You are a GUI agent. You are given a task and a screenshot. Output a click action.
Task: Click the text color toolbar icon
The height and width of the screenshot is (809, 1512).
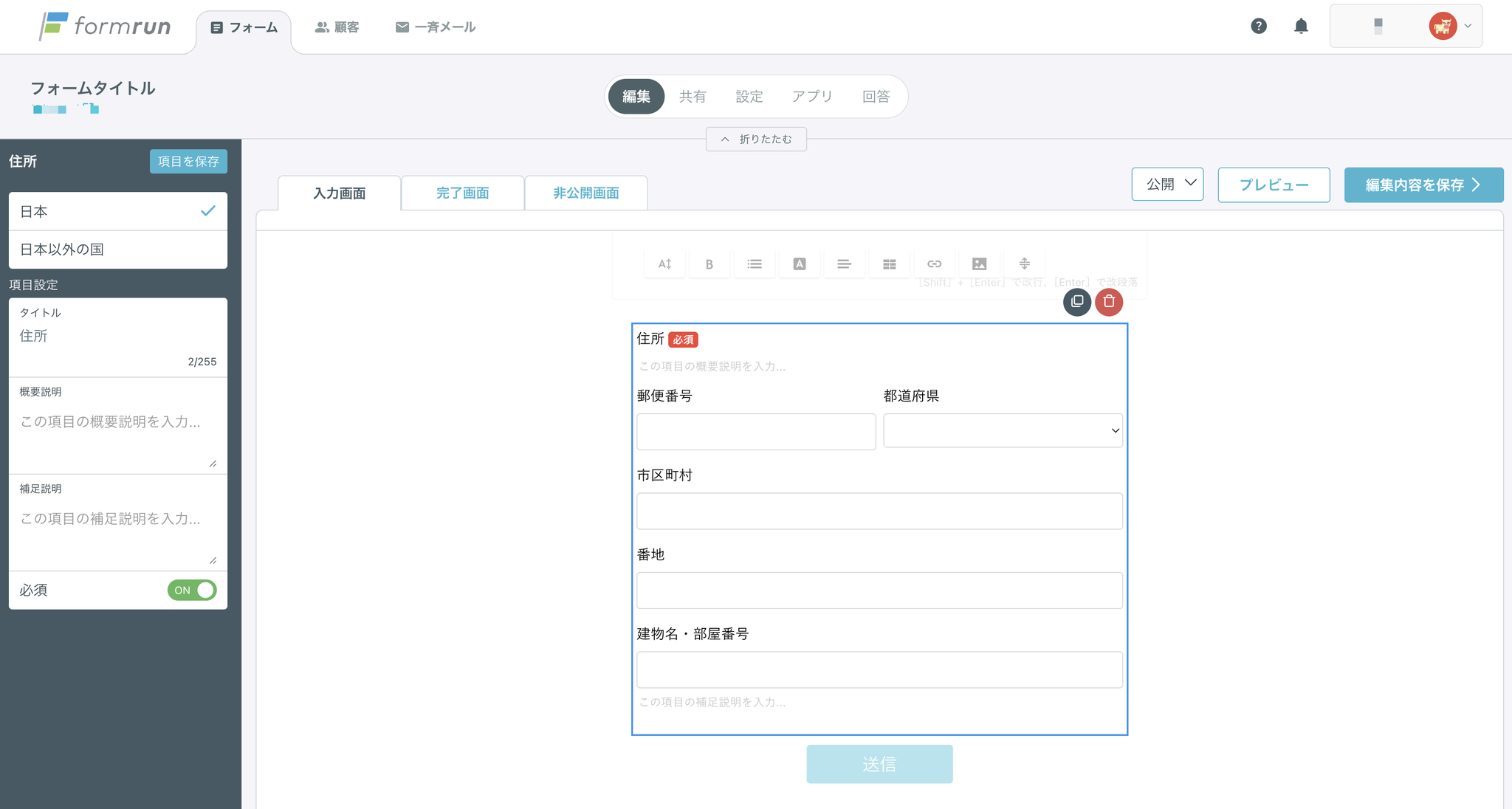point(799,264)
